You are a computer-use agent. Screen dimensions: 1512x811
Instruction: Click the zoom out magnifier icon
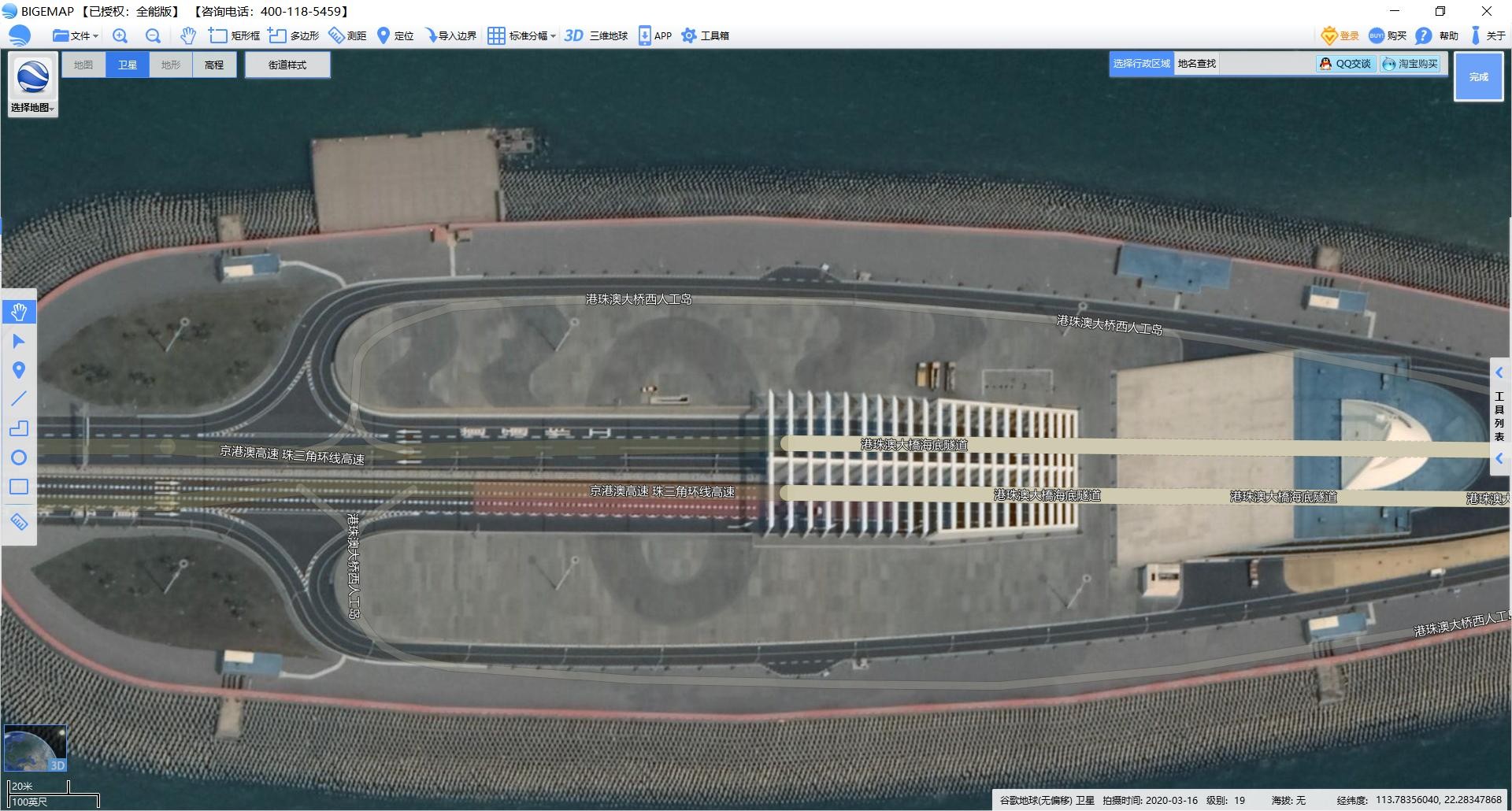click(153, 35)
